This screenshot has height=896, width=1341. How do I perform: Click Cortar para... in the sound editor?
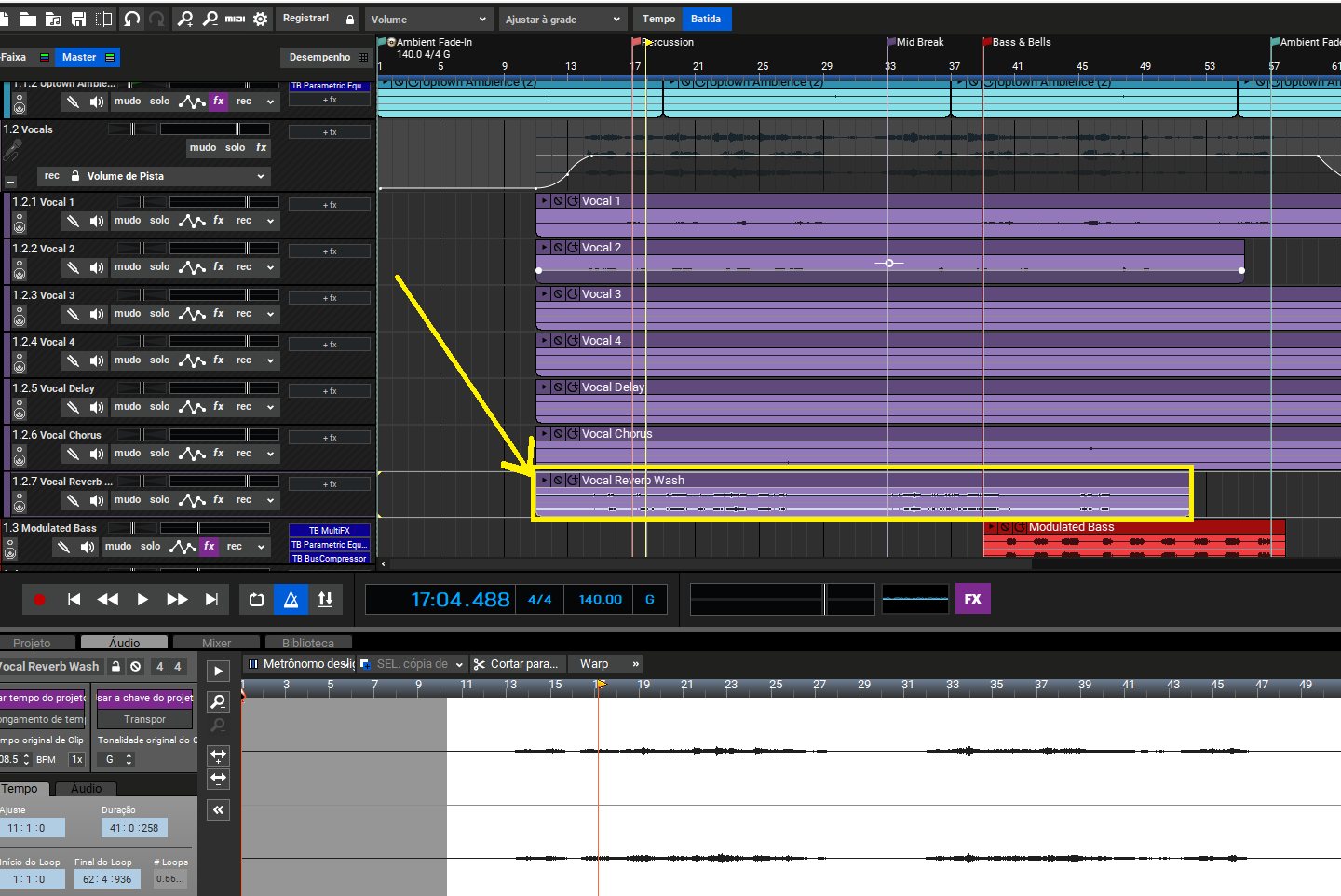(x=516, y=664)
